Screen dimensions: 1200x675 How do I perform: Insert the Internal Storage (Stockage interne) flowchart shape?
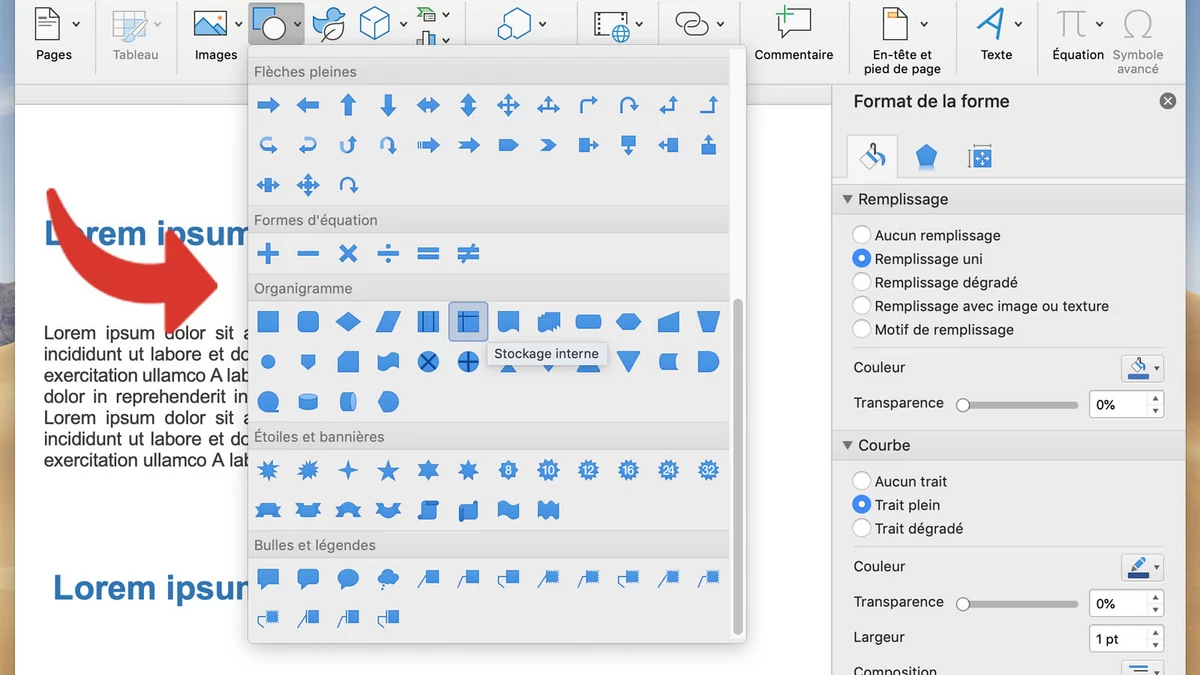468,322
